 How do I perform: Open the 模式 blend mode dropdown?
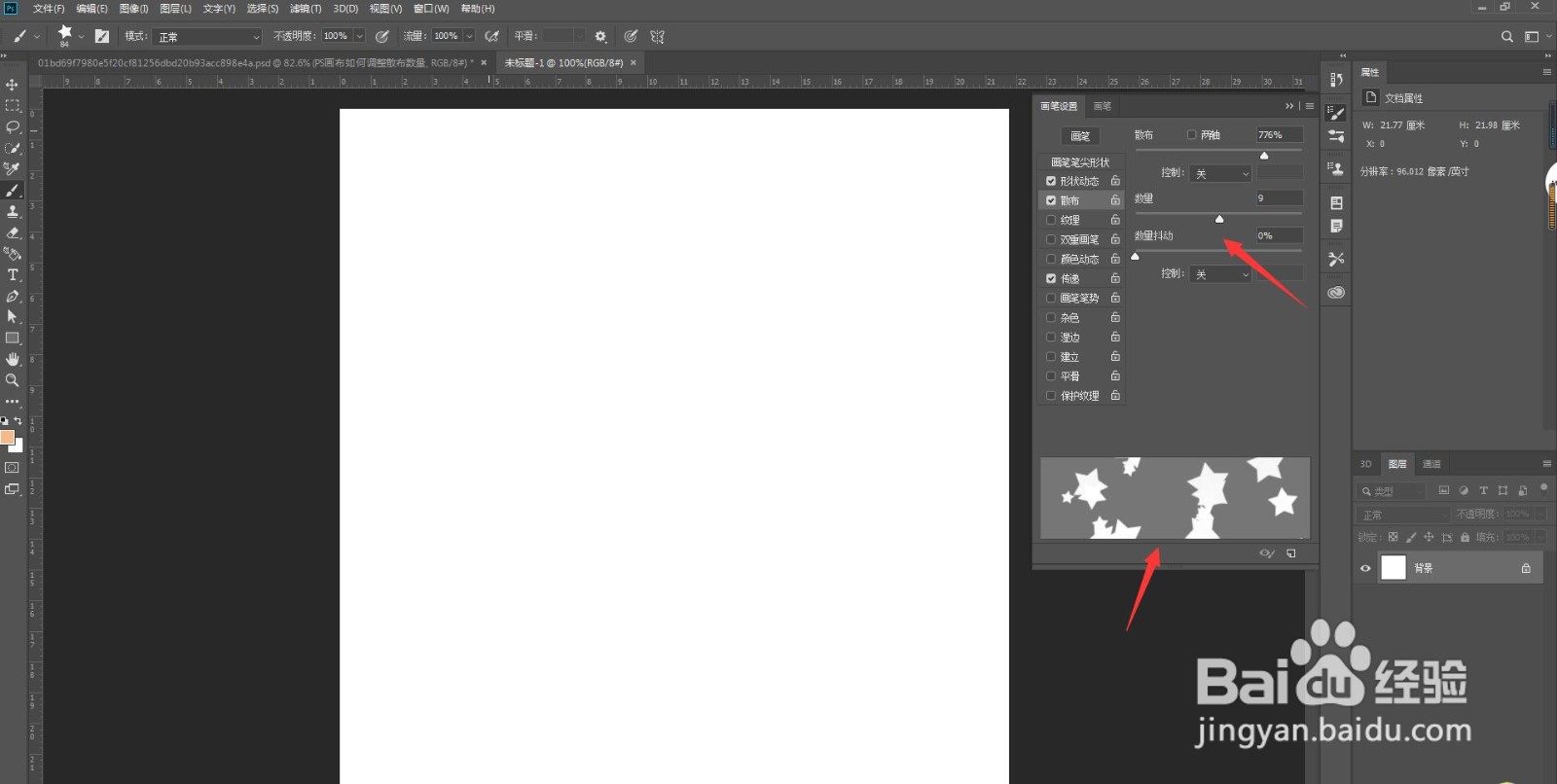point(207,37)
